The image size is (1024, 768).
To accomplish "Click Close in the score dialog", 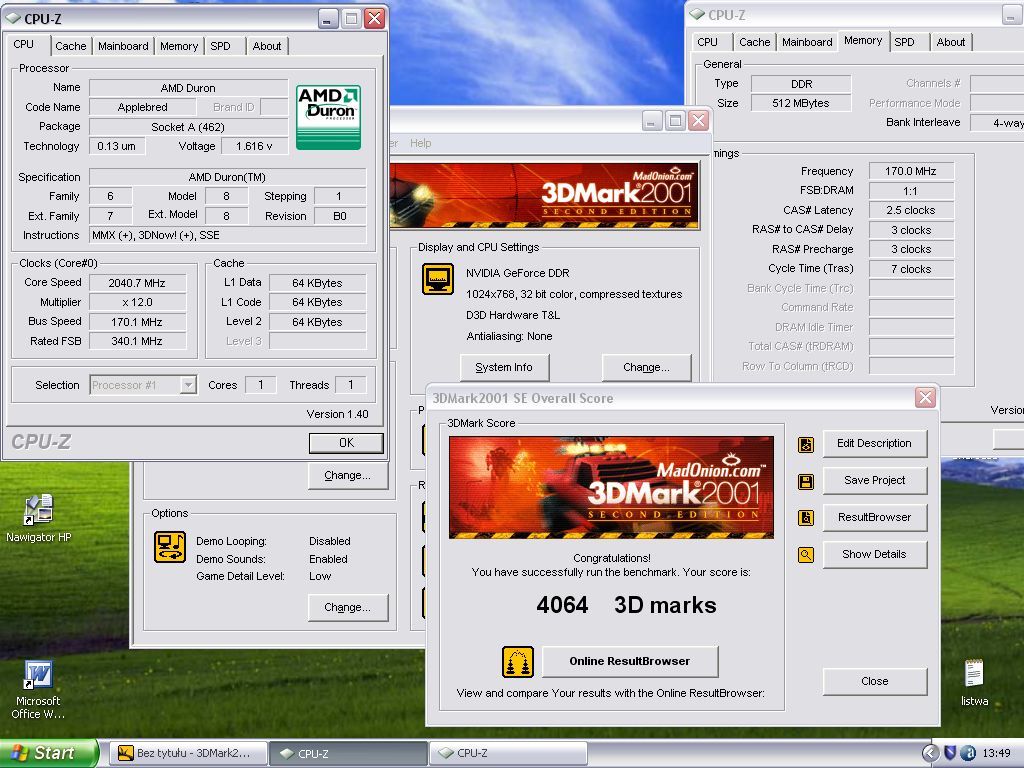I will (x=874, y=681).
